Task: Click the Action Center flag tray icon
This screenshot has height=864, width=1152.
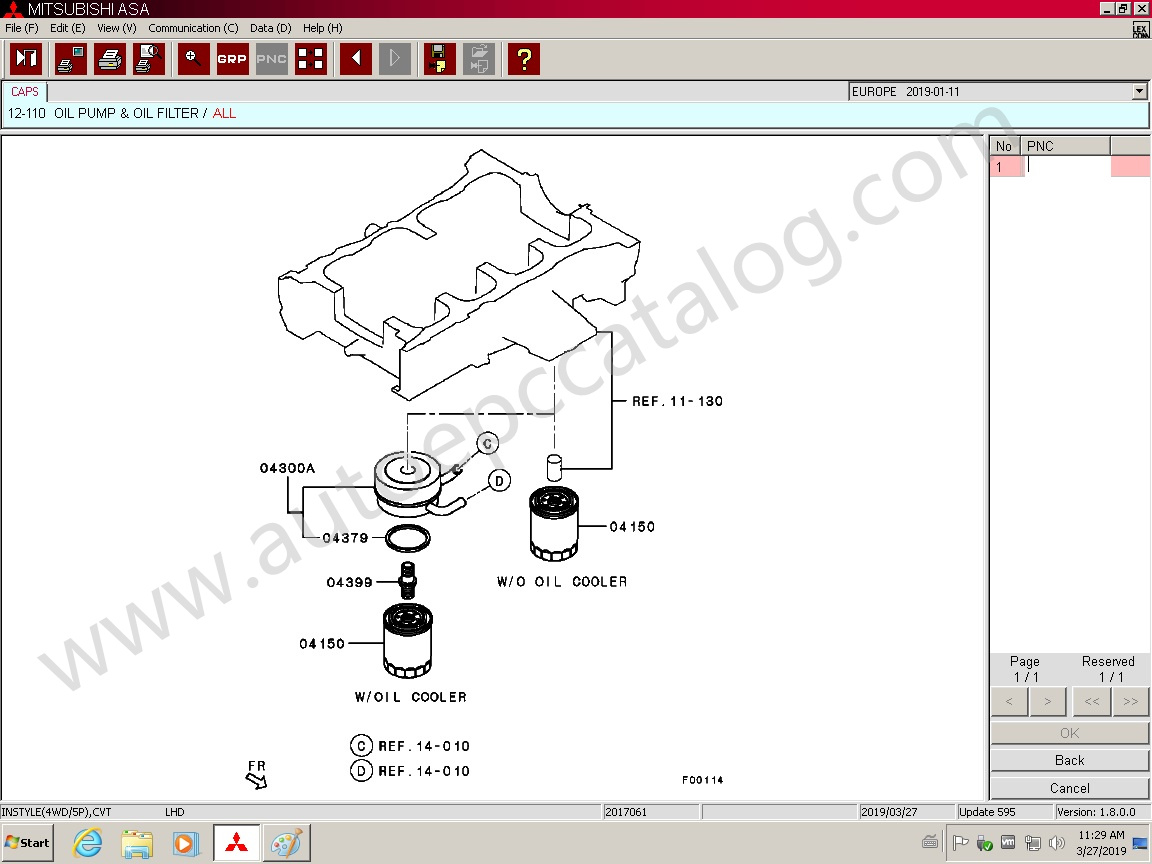Action: (x=960, y=843)
